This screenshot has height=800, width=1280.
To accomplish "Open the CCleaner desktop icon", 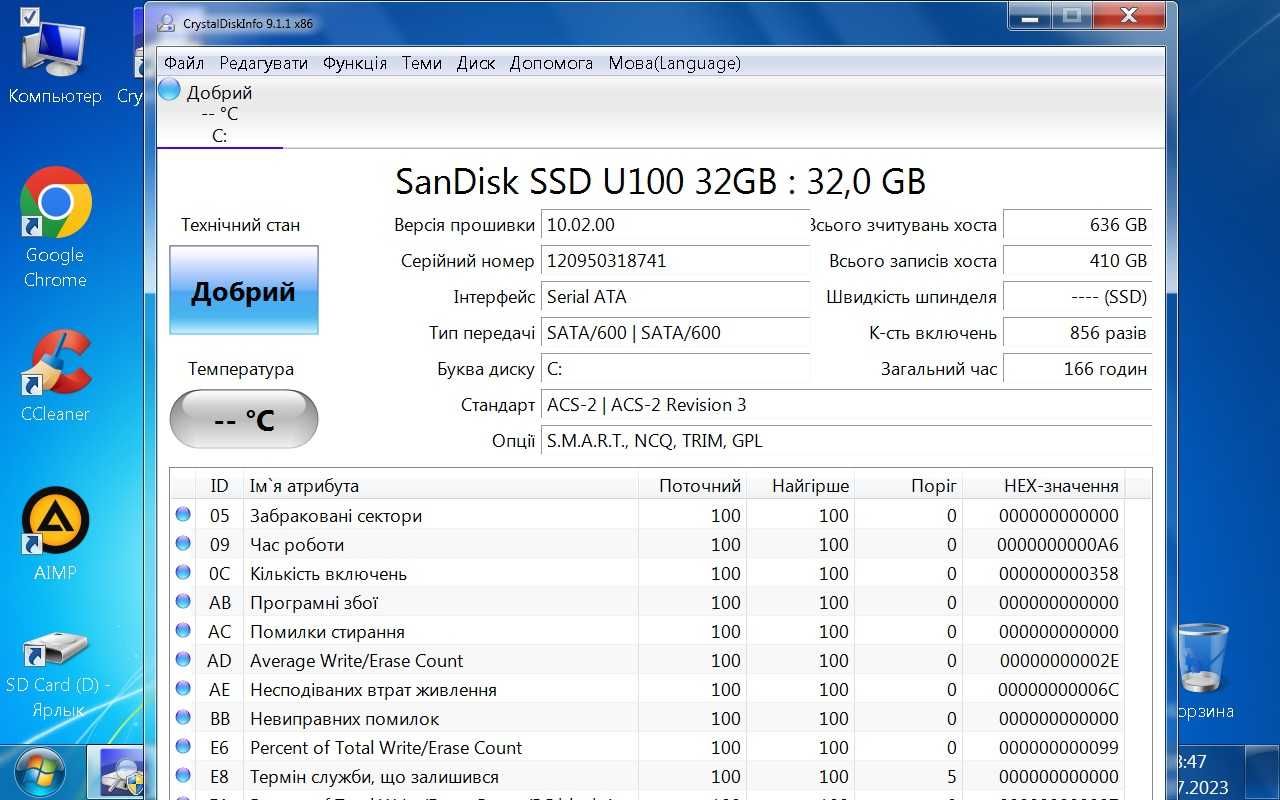I will tap(55, 376).
